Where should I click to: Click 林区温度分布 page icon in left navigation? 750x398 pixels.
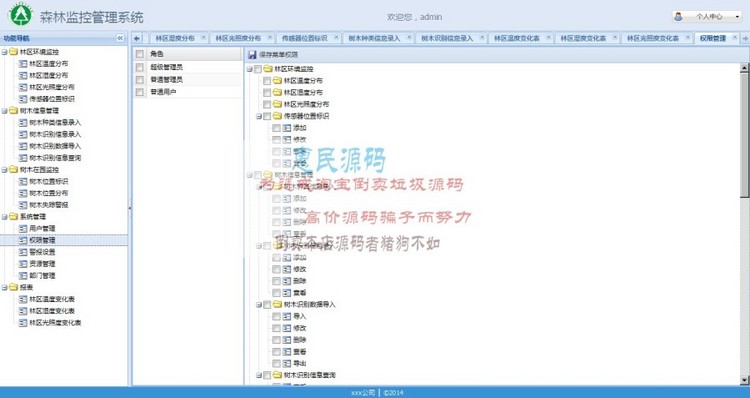point(22,63)
